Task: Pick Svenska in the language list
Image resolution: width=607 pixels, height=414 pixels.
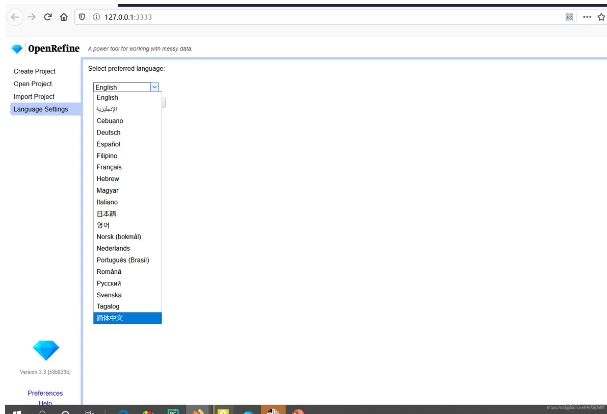Action: tap(127, 295)
